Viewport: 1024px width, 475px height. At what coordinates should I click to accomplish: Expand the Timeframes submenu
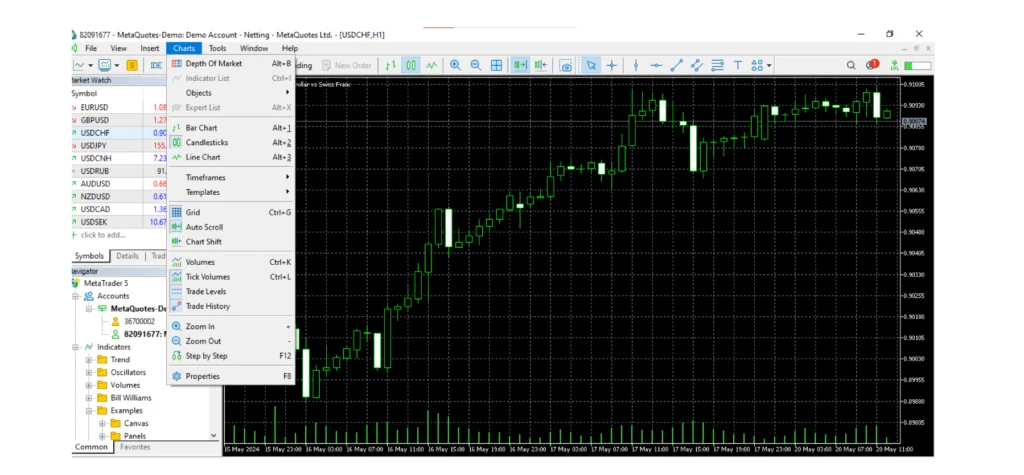[x=205, y=177]
